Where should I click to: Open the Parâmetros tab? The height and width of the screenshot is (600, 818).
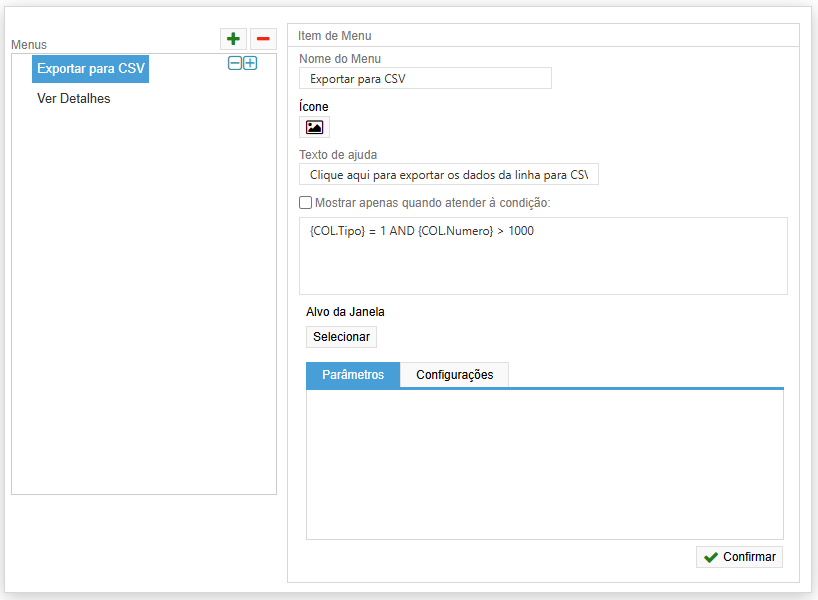353,374
